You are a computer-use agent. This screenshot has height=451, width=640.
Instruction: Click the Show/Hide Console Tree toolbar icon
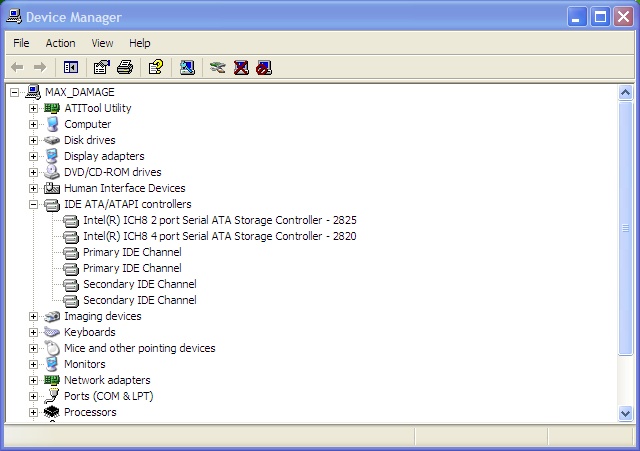coord(71,68)
